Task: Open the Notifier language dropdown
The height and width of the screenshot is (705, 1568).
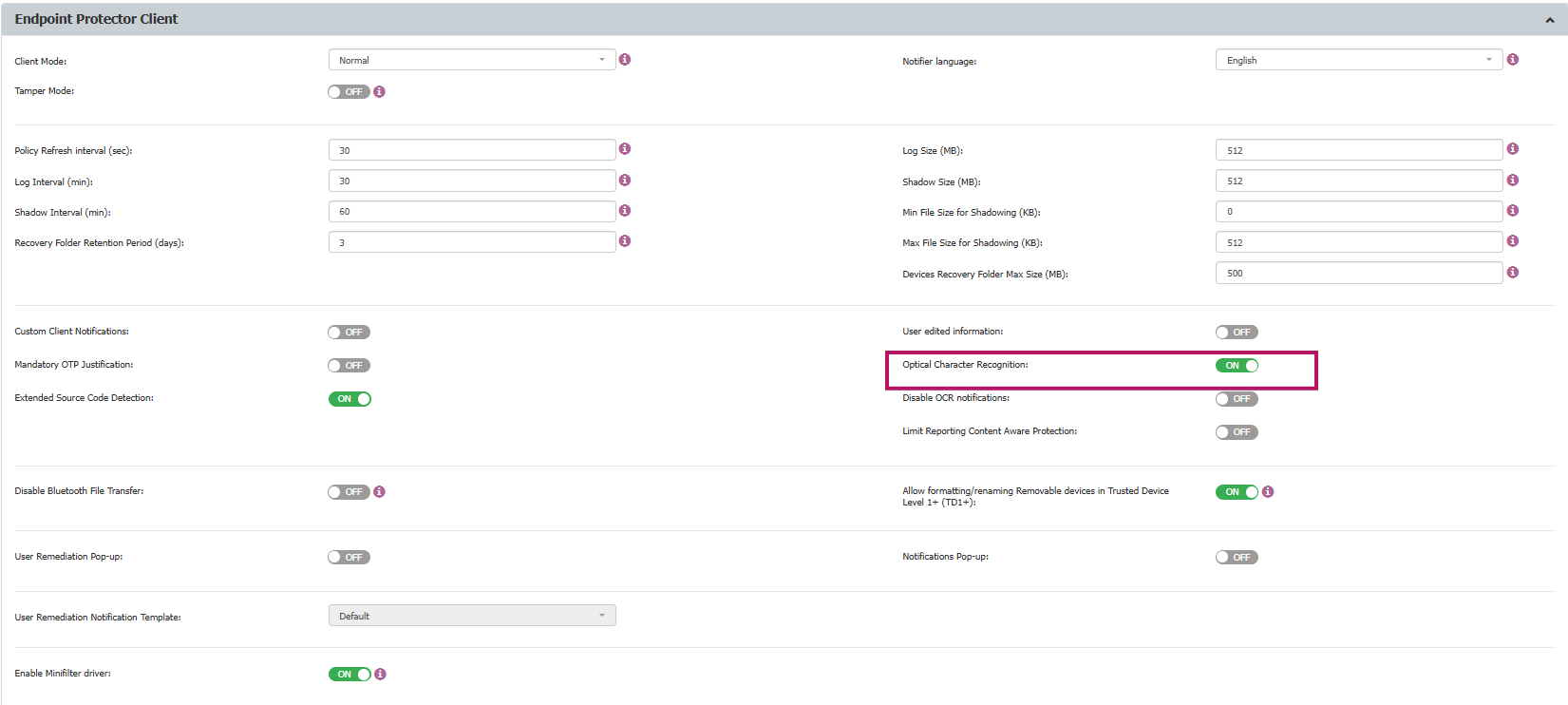Action: point(1359,60)
